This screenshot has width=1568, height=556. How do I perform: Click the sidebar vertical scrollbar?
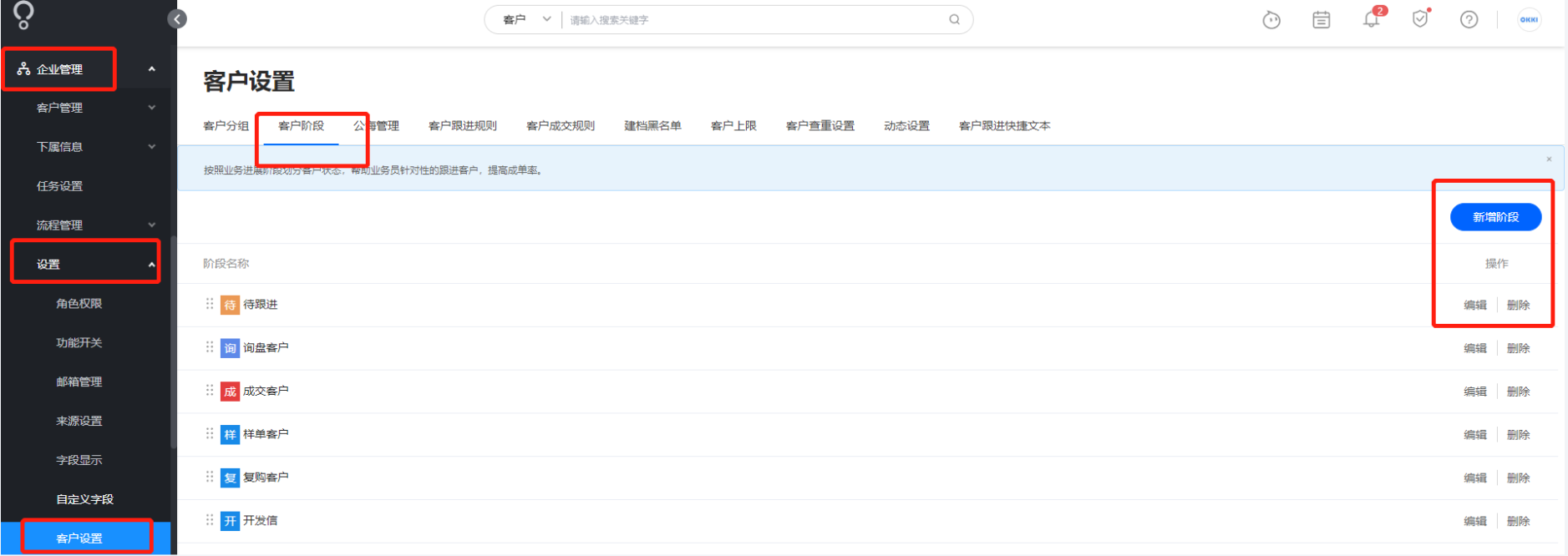pos(173,342)
